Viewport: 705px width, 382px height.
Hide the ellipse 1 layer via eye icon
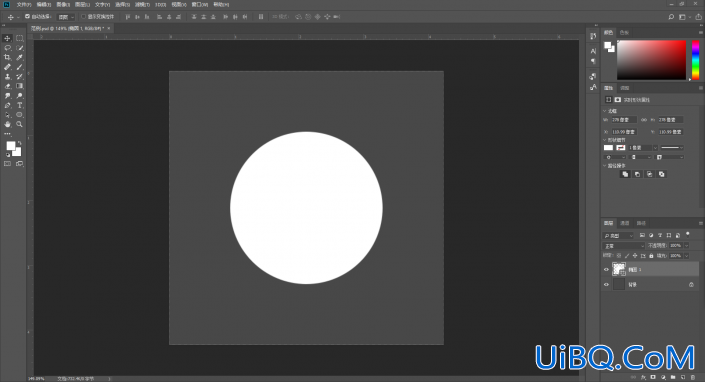pos(606,270)
